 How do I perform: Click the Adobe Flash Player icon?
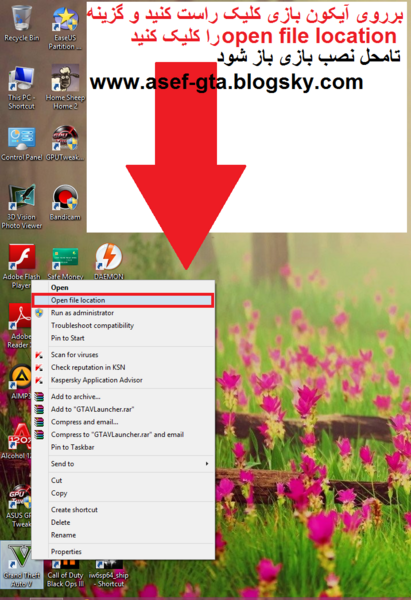[21, 266]
